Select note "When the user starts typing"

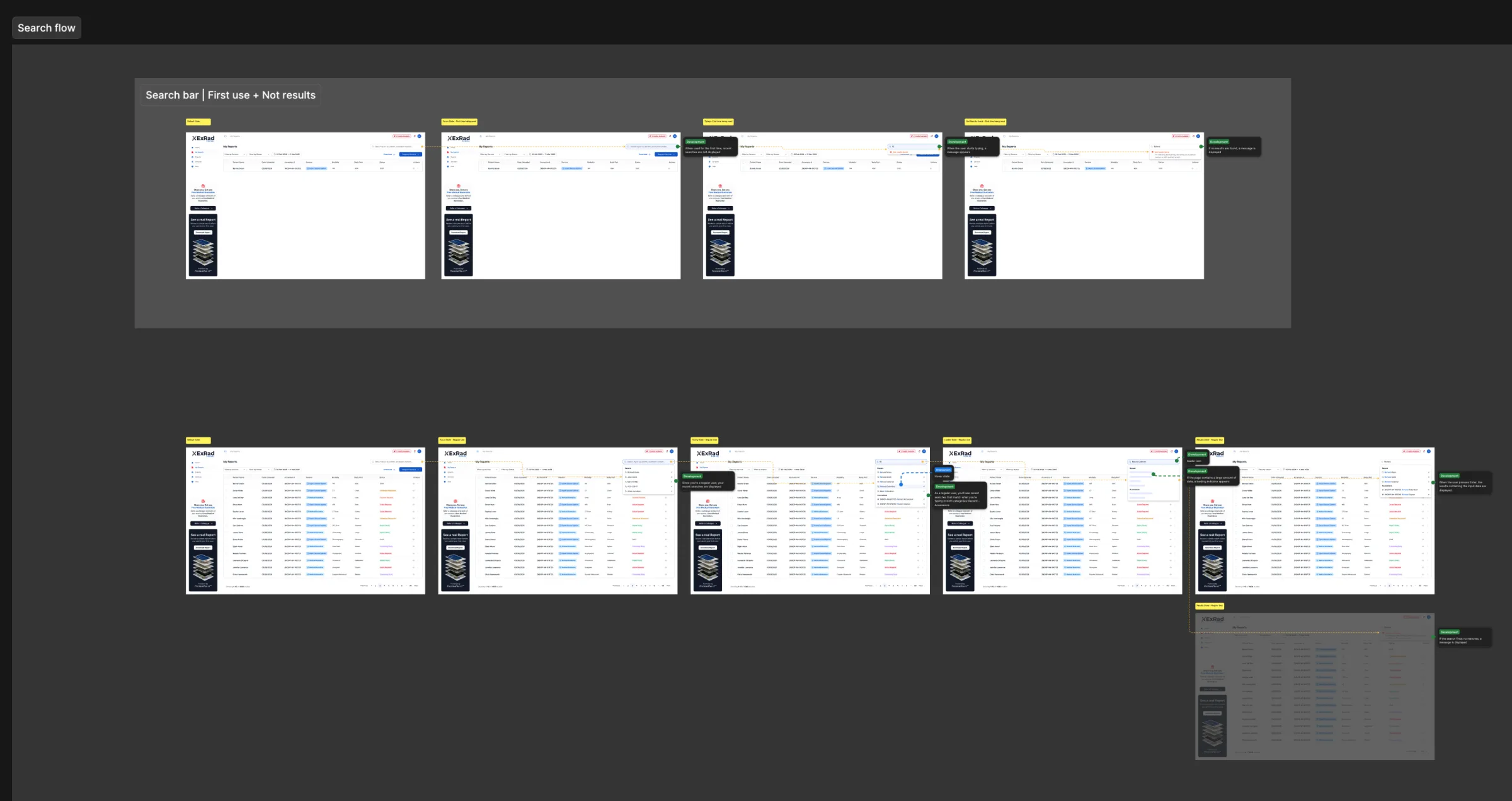(x=971, y=147)
